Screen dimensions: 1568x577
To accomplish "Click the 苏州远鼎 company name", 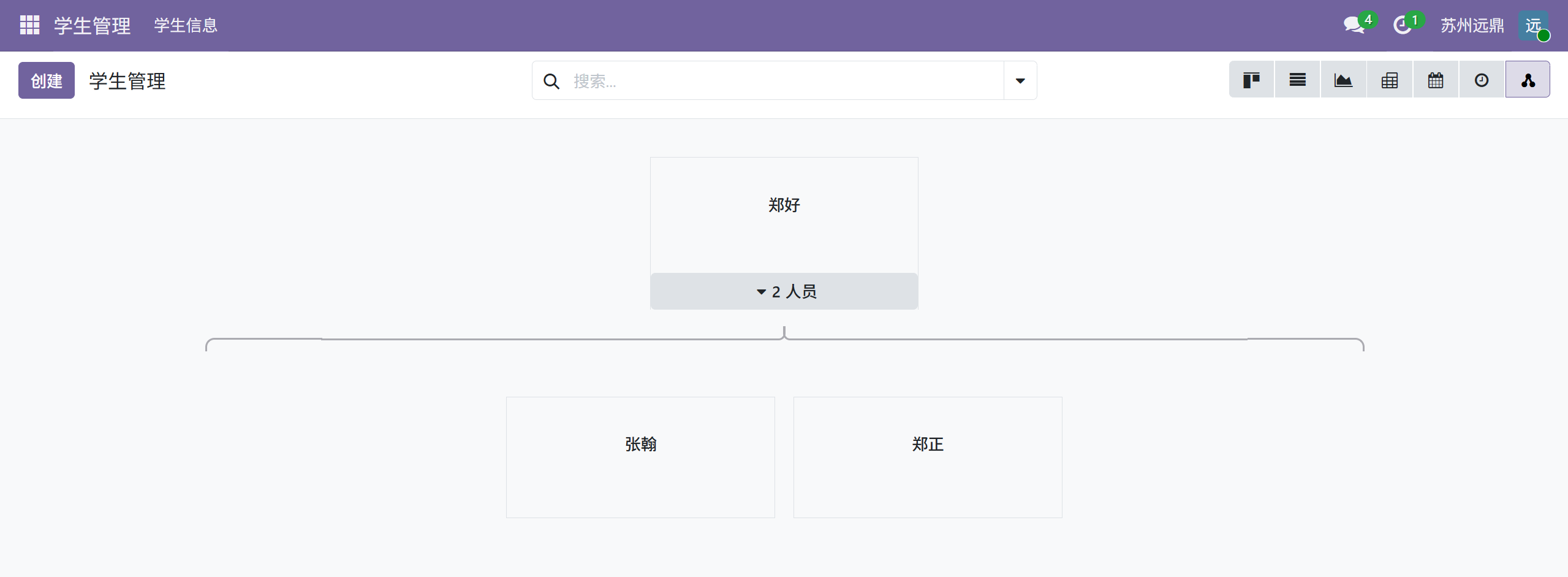I will click(x=1472, y=25).
